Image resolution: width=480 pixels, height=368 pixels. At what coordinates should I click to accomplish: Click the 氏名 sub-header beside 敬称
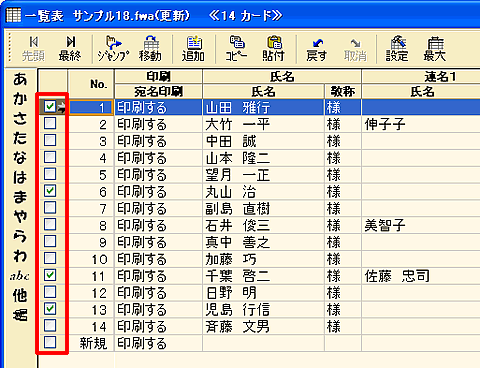tap(263, 91)
